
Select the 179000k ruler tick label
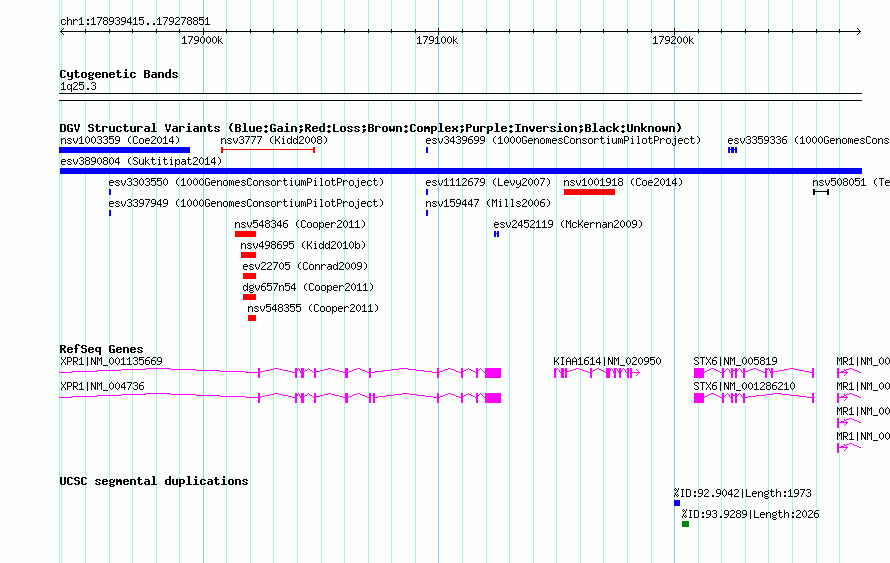tap(202, 40)
